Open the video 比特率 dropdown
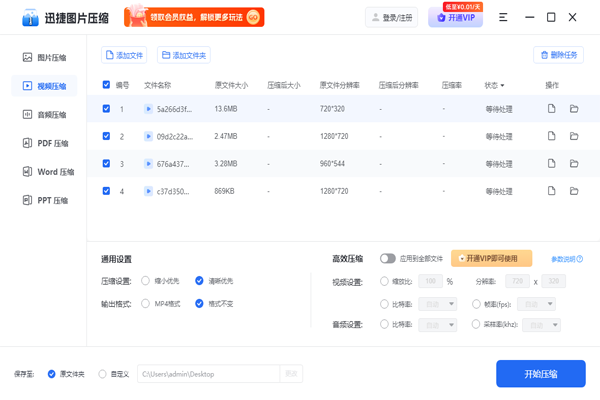 click(x=437, y=303)
